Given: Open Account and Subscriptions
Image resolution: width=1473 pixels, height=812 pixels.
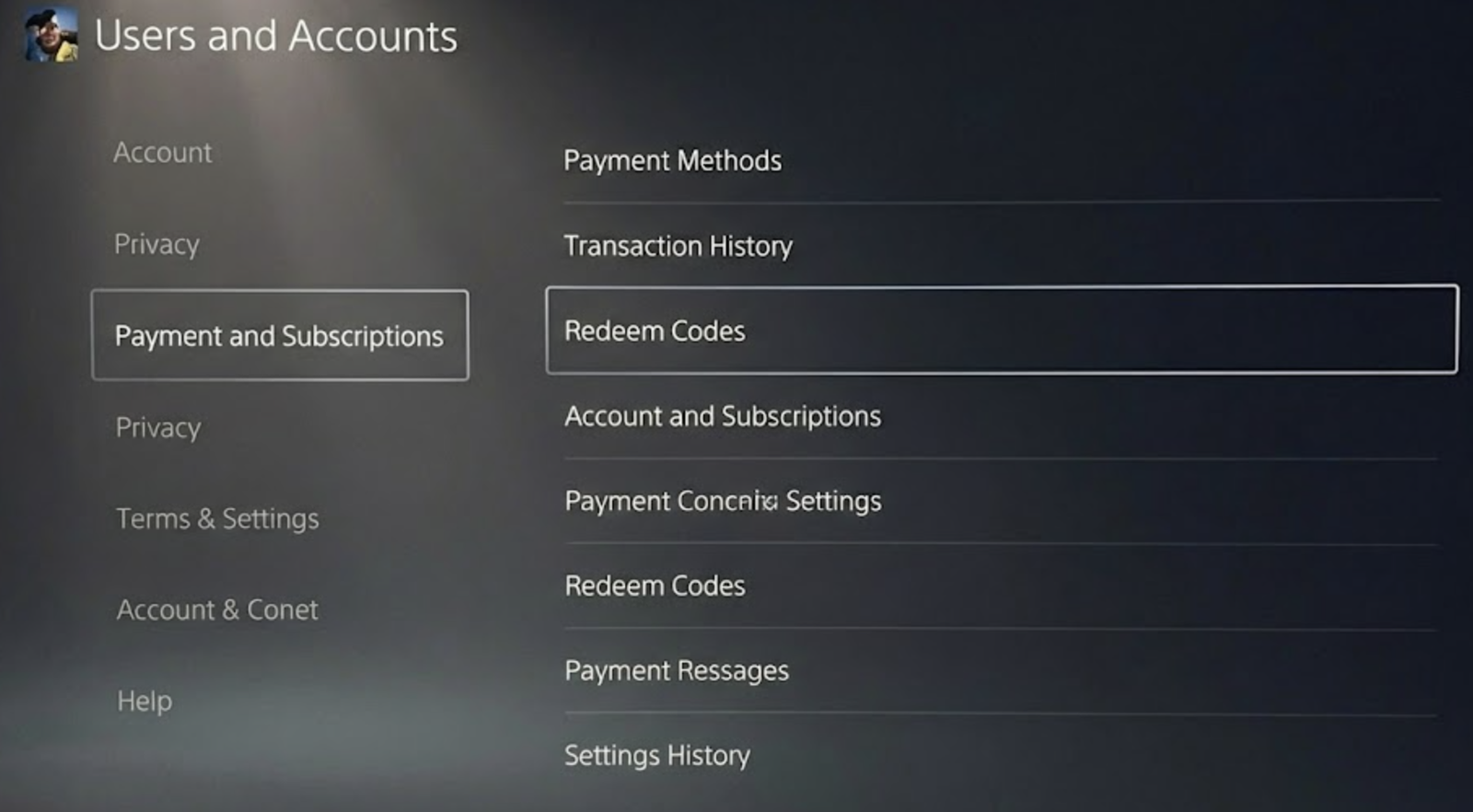Looking at the screenshot, I should coord(724,416).
